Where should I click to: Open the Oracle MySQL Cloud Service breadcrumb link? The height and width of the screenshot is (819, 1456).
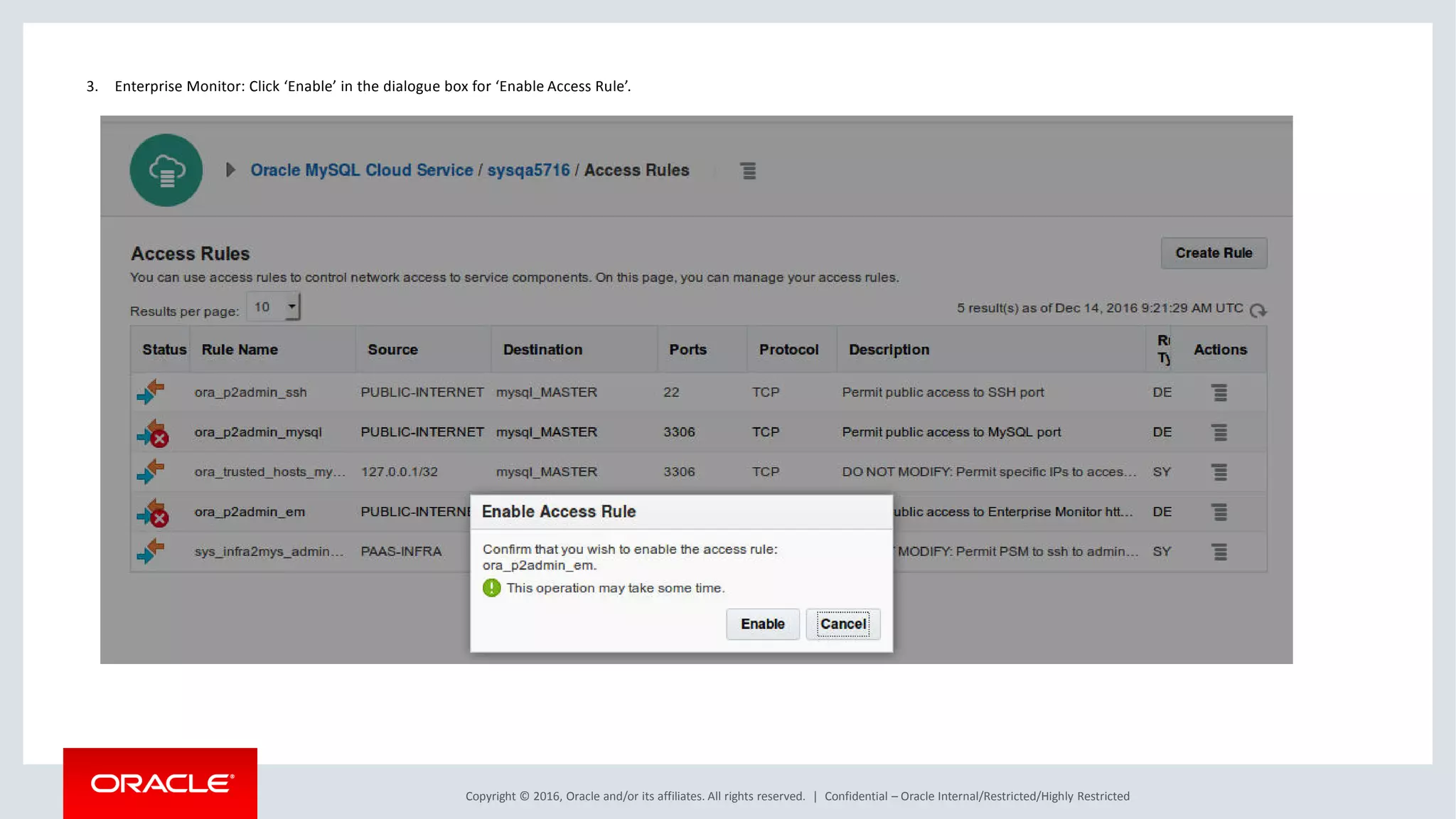click(361, 170)
